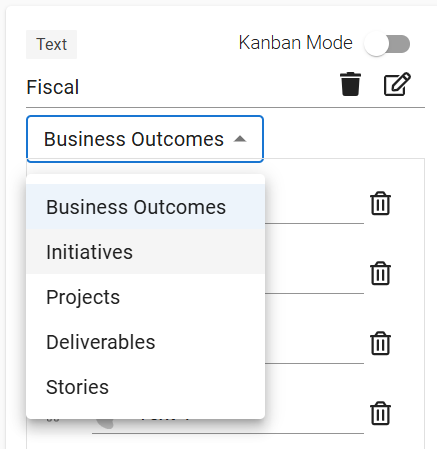Toggle the Kanban Mode switch
Screen dimensions: 437x449
click(x=387, y=44)
